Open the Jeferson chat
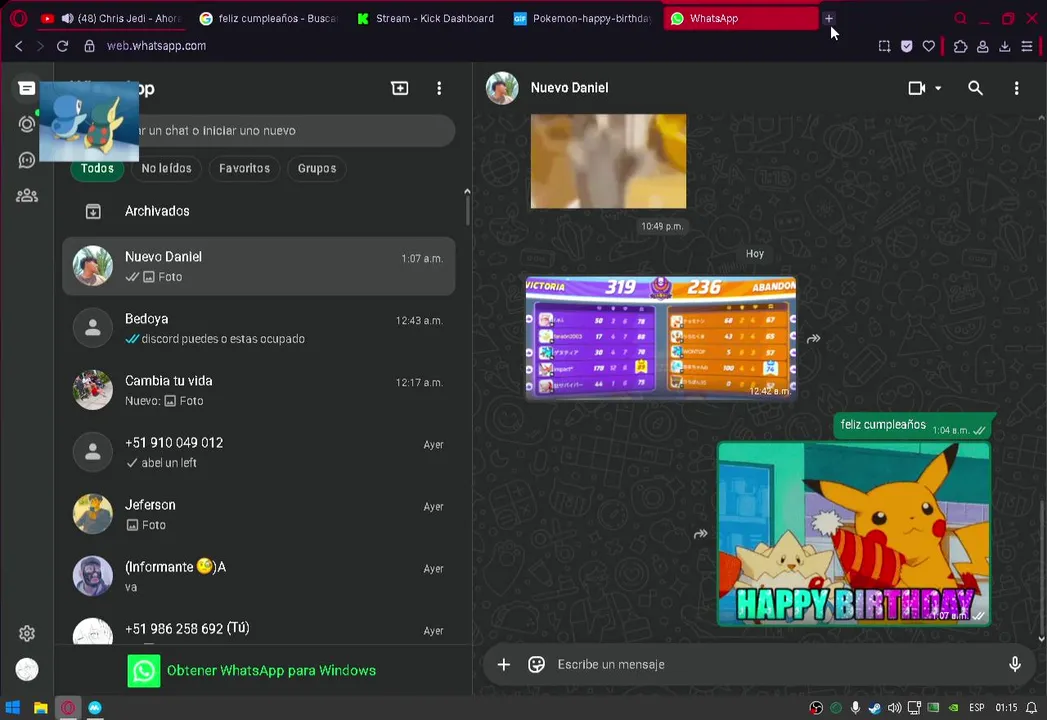1047x720 pixels. pyautogui.click(x=259, y=514)
